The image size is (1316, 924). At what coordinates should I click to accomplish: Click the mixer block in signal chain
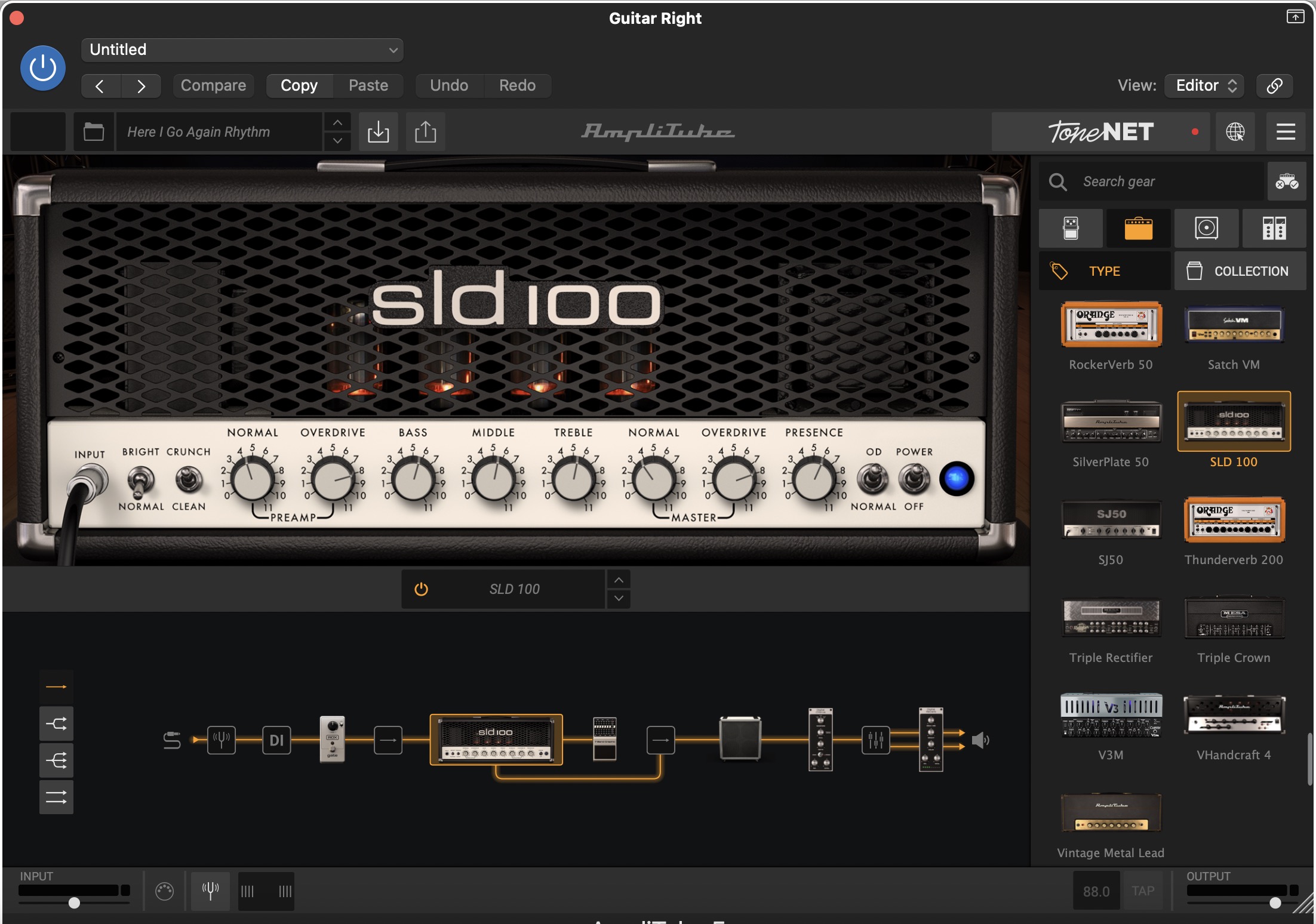click(875, 740)
